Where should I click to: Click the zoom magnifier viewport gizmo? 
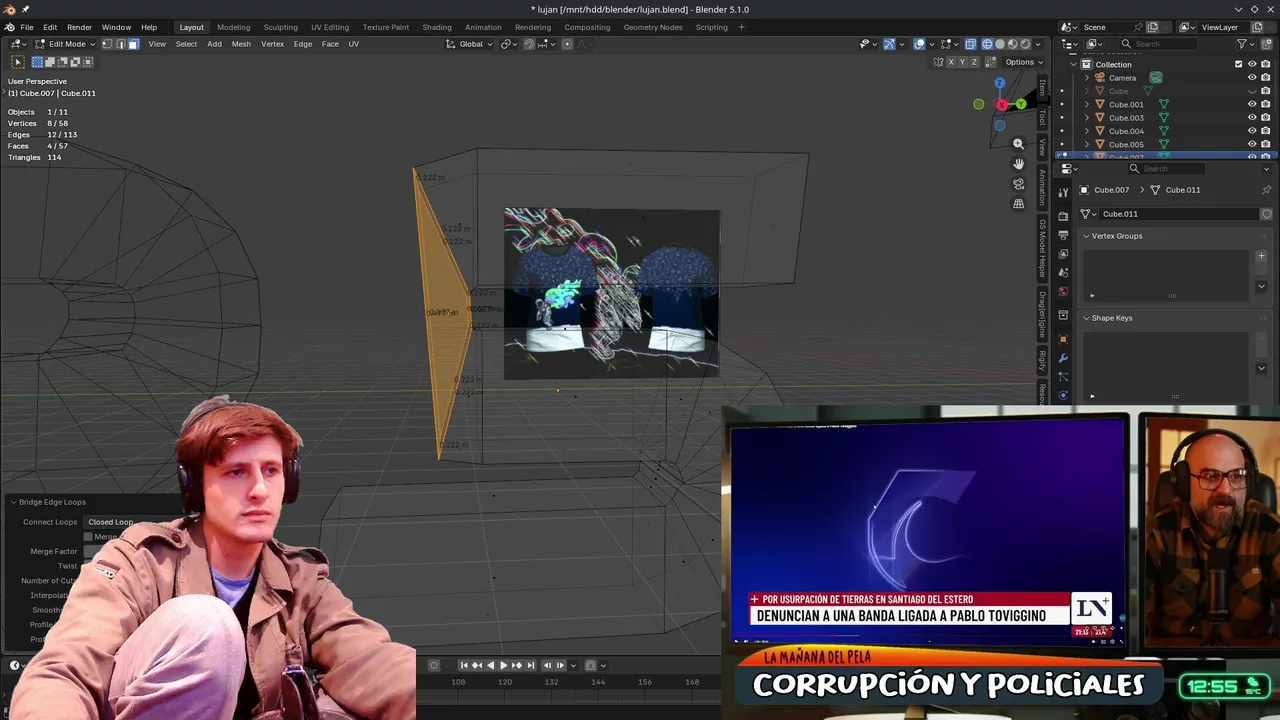tap(1018, 144)
